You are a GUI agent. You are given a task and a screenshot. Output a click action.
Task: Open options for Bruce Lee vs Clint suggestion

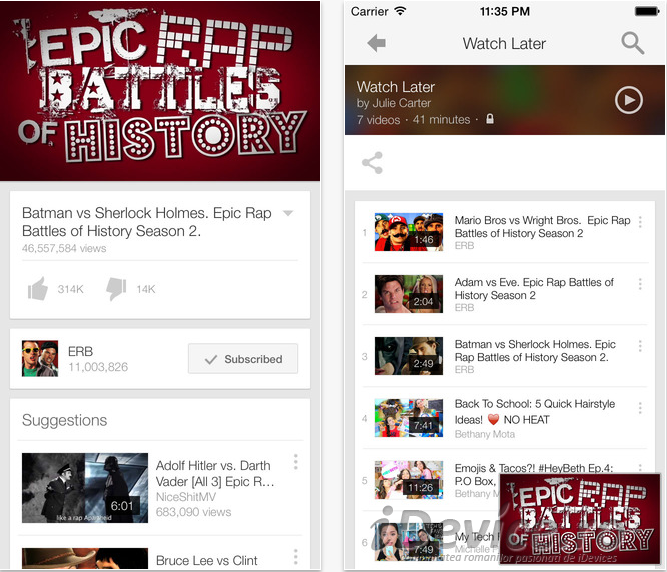(296, 557)
